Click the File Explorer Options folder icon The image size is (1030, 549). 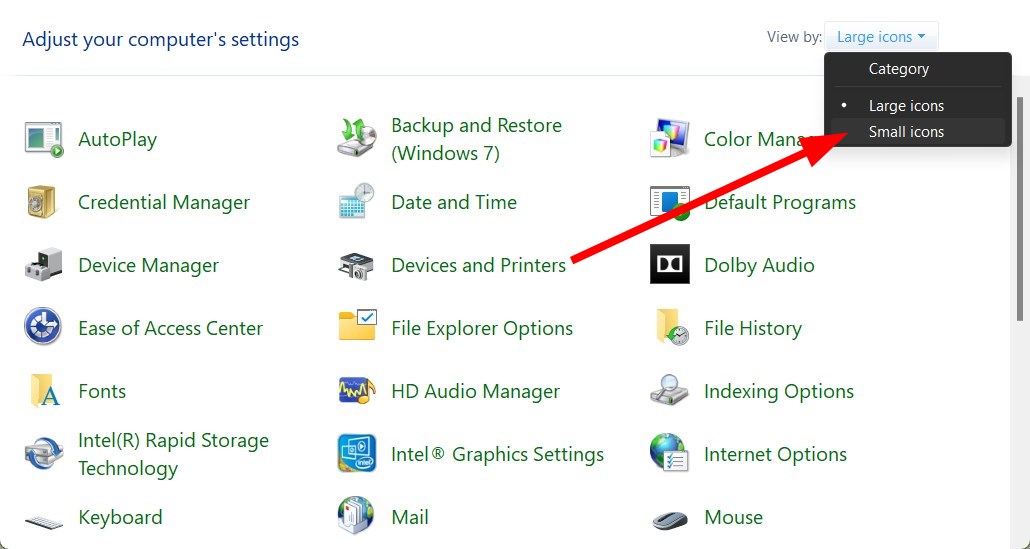coord(357,325)
